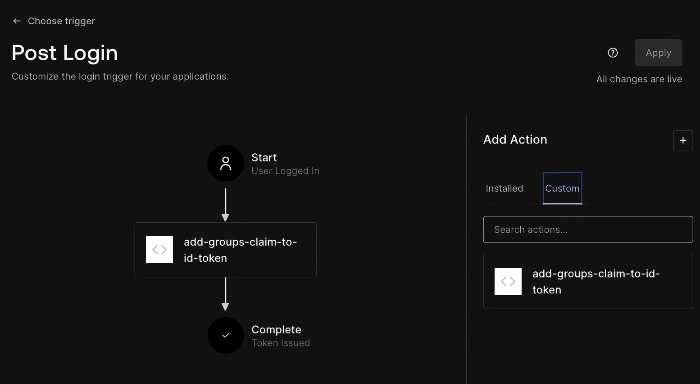Select the Start user icon node

coord(225,163)
